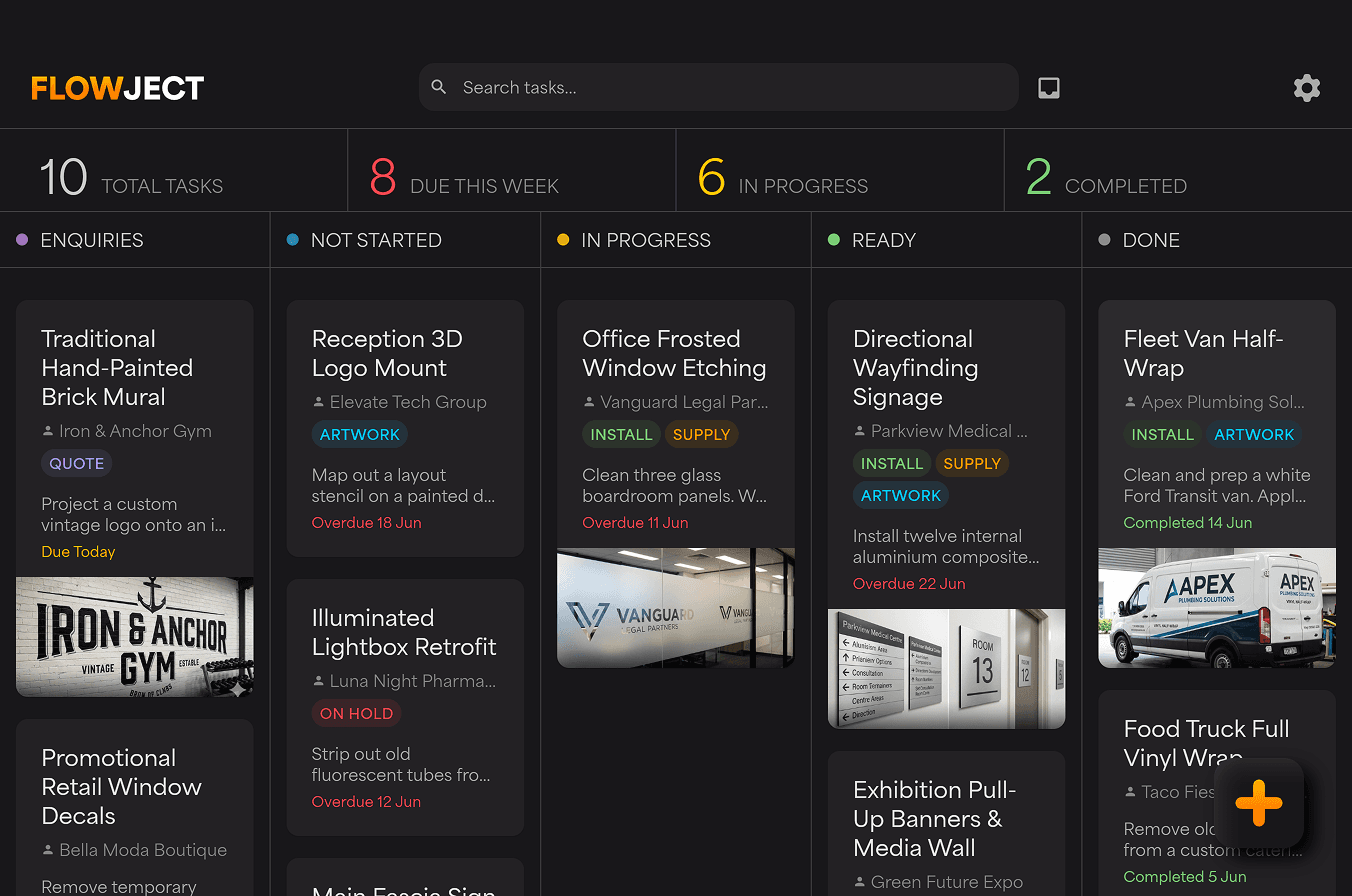Click the Flowject logo
The width and height of the screenshot is (1352, 896).
coord(118,88)
